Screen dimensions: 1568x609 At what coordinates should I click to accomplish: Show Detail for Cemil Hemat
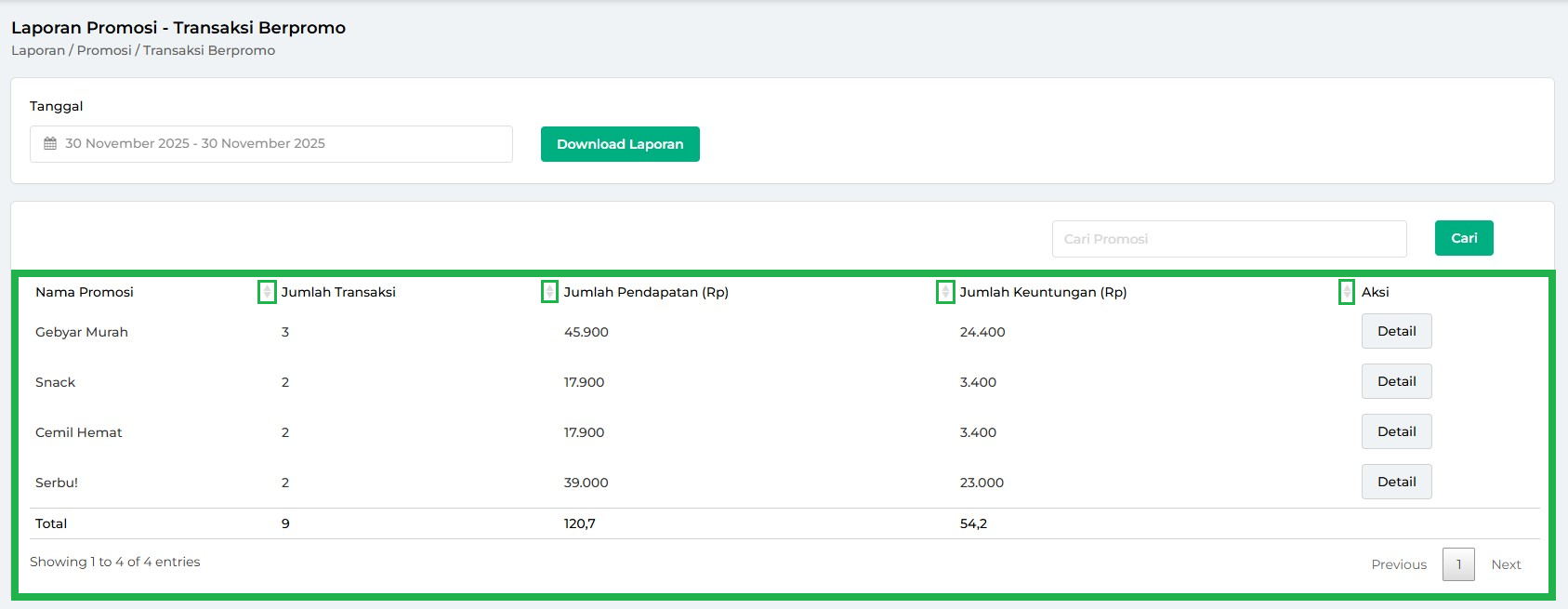(1396, 432)
